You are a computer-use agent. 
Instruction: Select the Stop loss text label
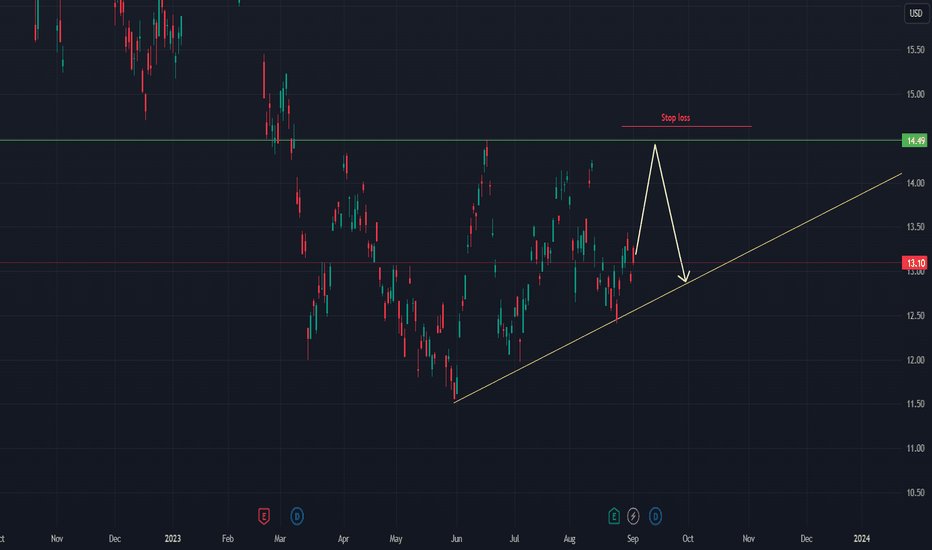point(676,118)
